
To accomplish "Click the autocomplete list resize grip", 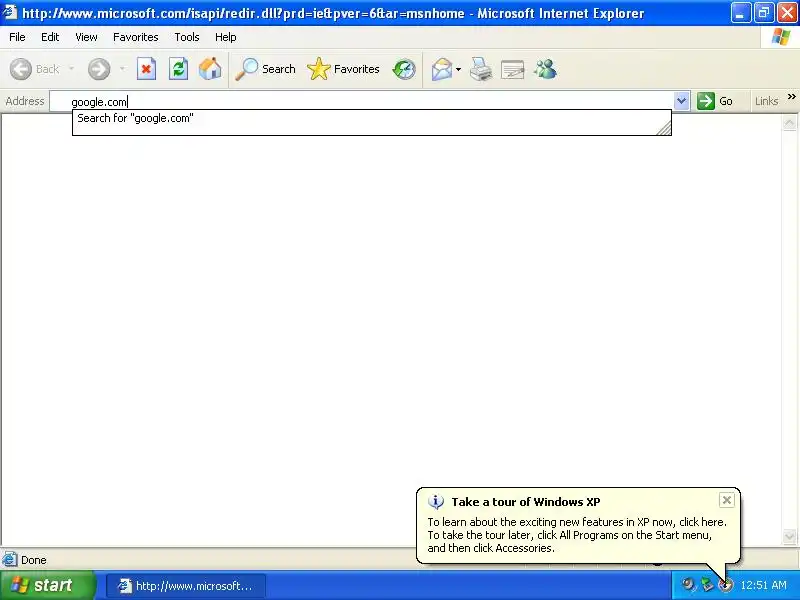I will [x=664, y=129].
